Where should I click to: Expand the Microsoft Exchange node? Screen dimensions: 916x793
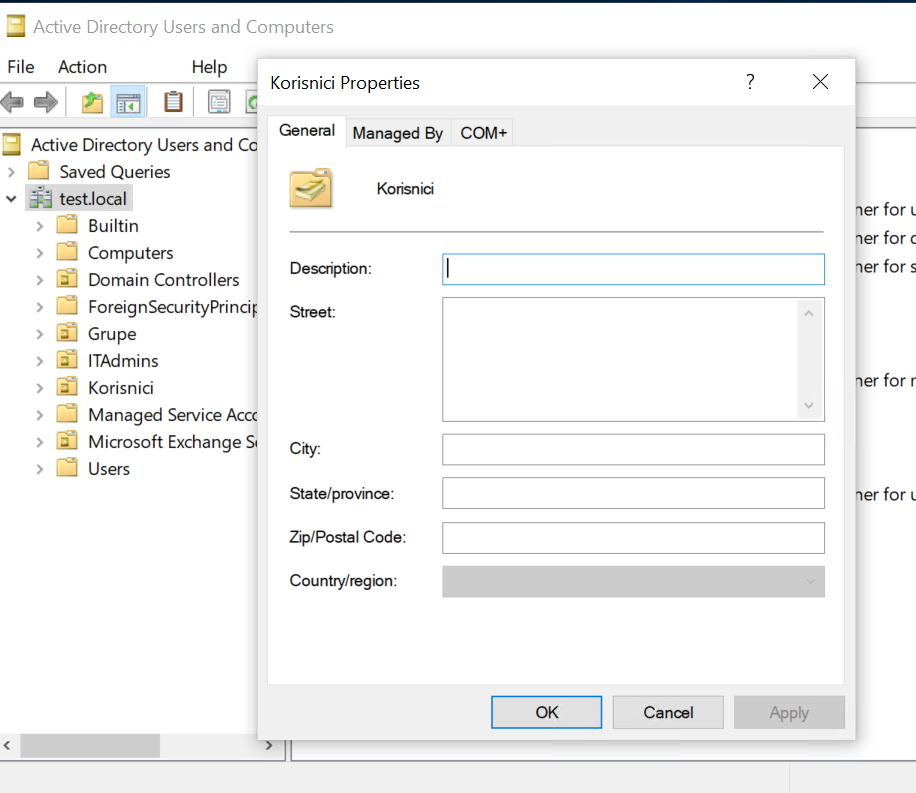(x=39, y=442)
